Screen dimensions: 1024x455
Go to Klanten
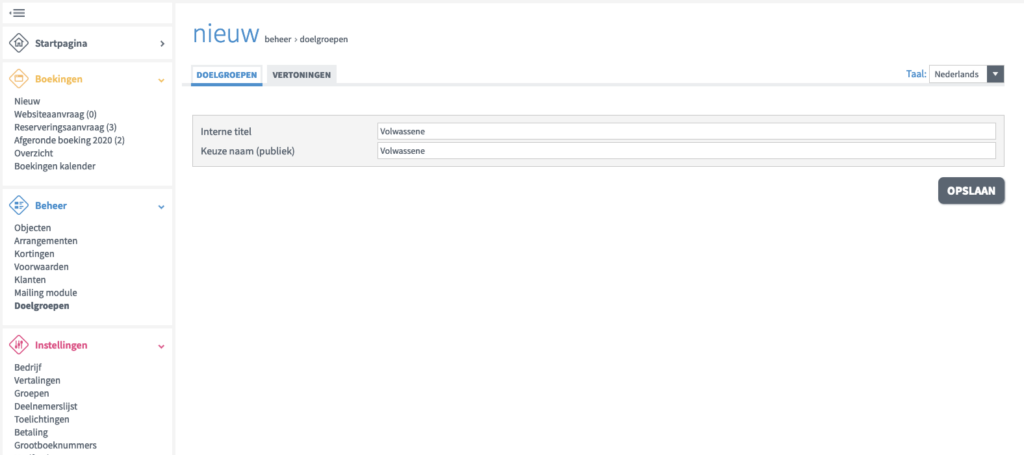point(30,280)
